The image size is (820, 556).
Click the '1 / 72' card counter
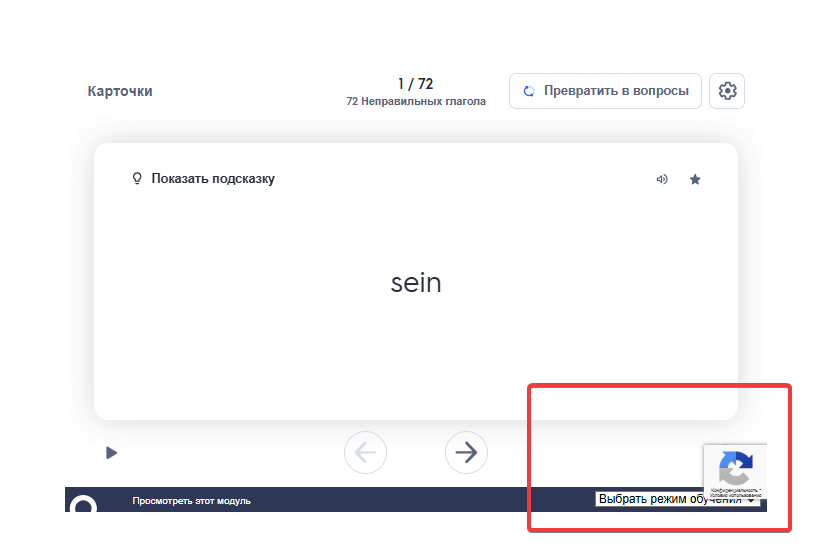[x=416, y=84]
